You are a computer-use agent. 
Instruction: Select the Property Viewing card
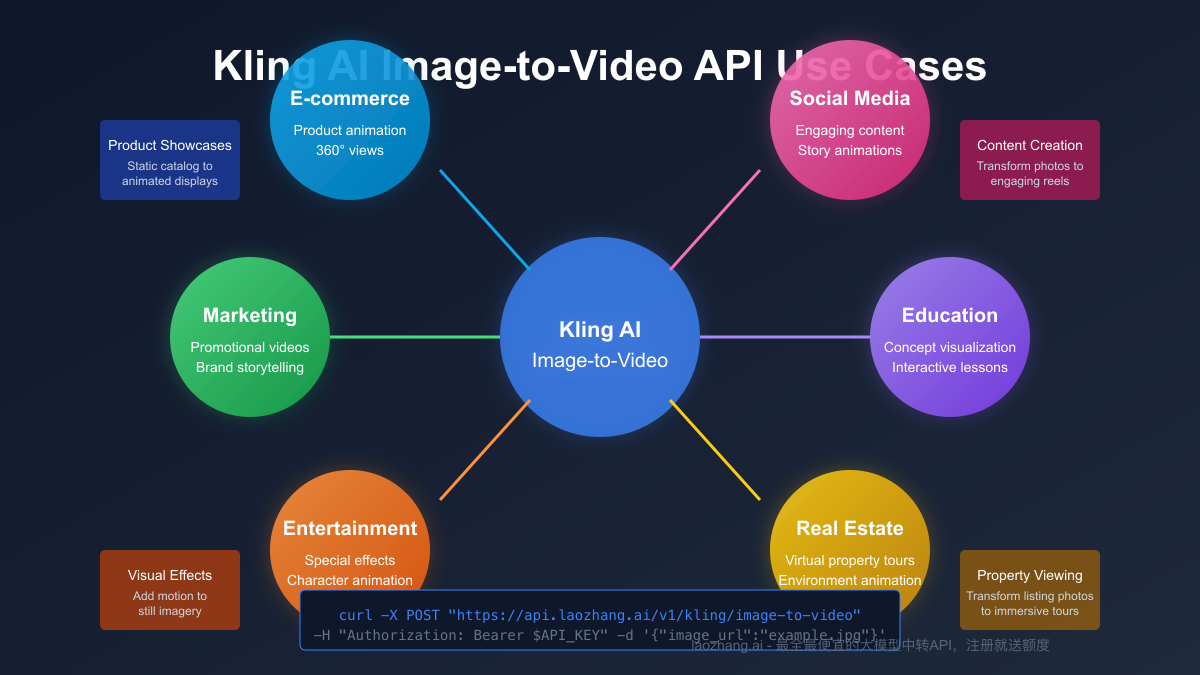tap(1029, 590)
